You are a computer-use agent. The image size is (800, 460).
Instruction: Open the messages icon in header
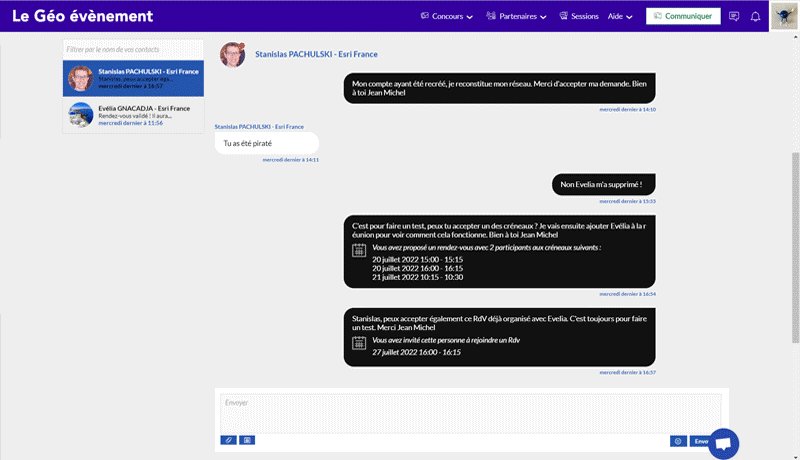(x=734, y=16)
